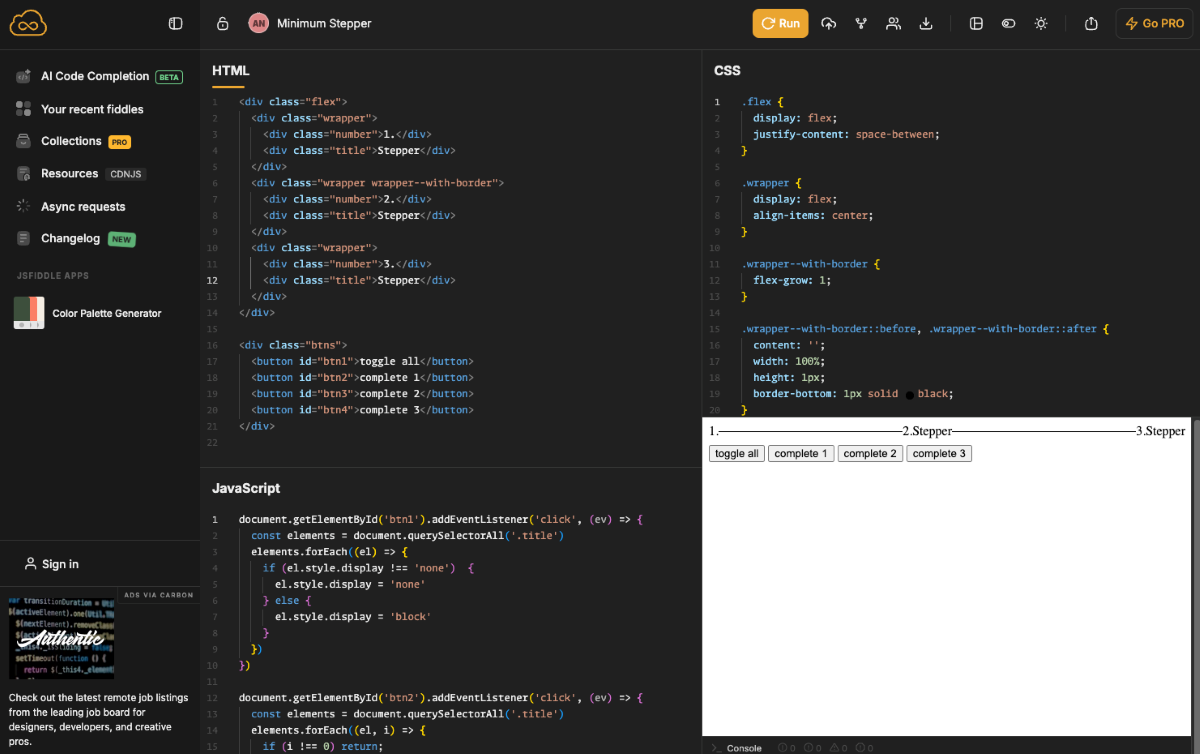The height and width of the screenshot is (754, 1200).
Task: Click the complete 2 button in the preview
Action: click(x=869, y=453)
